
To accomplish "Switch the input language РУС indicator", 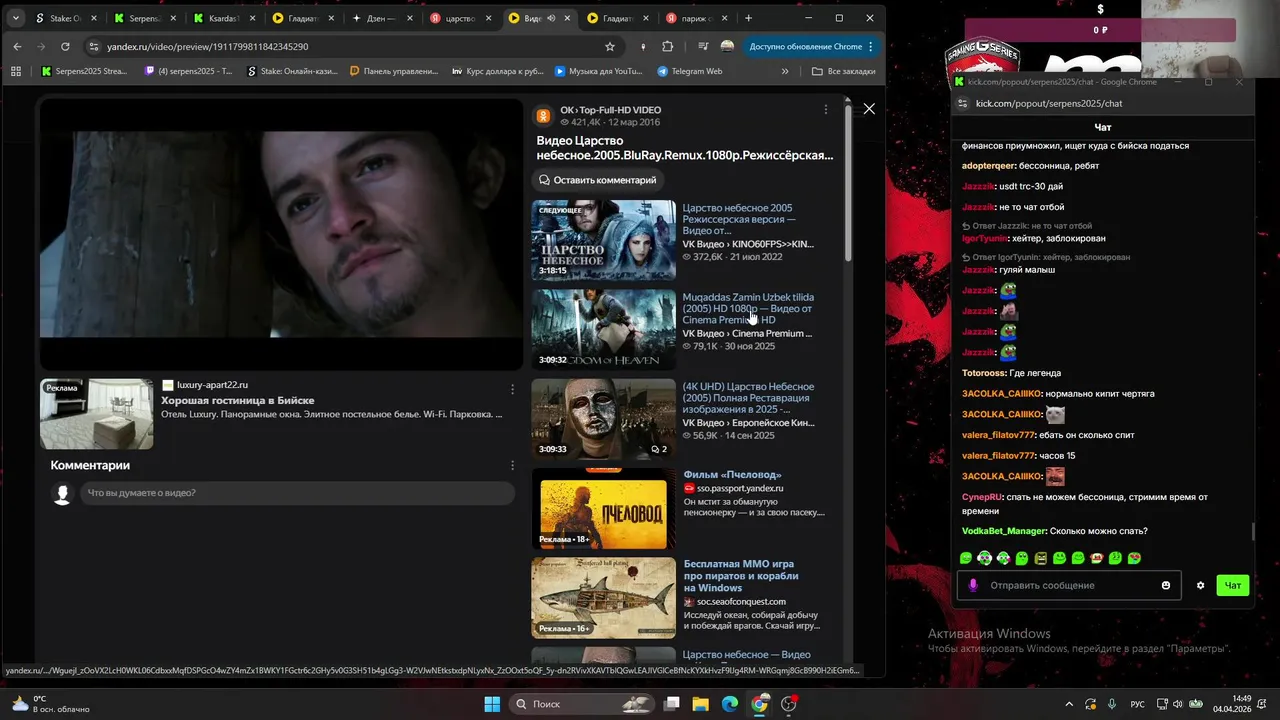I will click(1137, 704).
